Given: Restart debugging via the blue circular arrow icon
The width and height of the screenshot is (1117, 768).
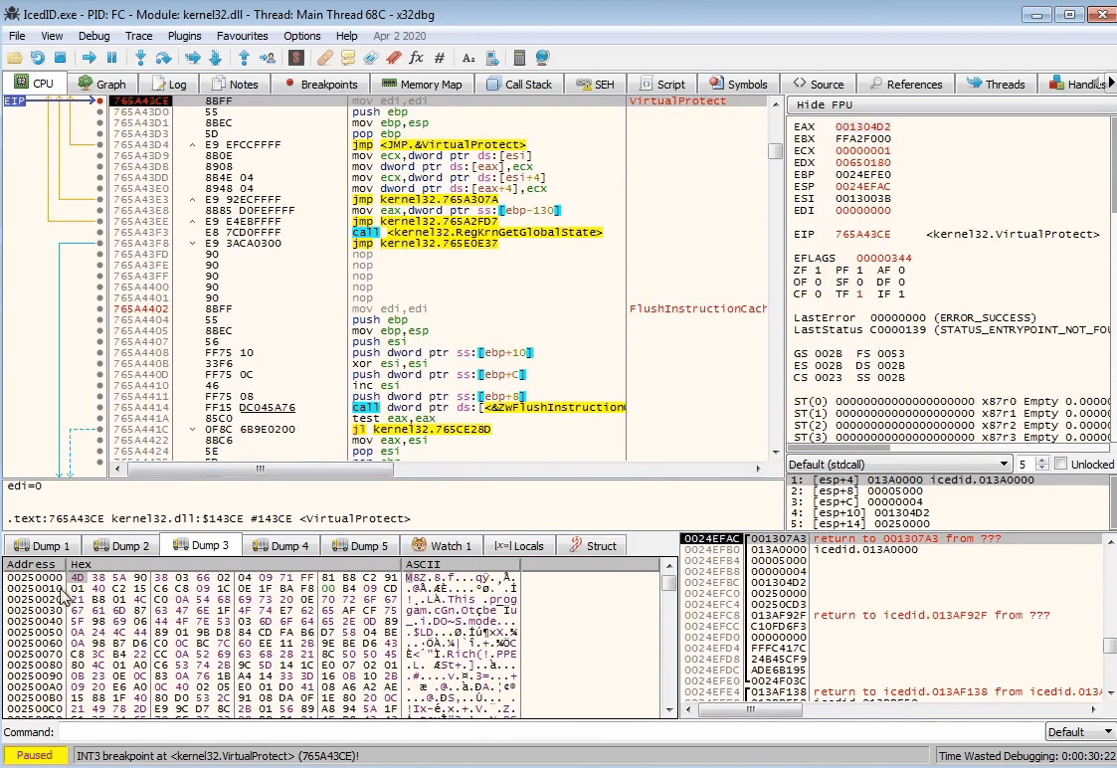Looking at the screenshot, I should [x=38, y=57].
